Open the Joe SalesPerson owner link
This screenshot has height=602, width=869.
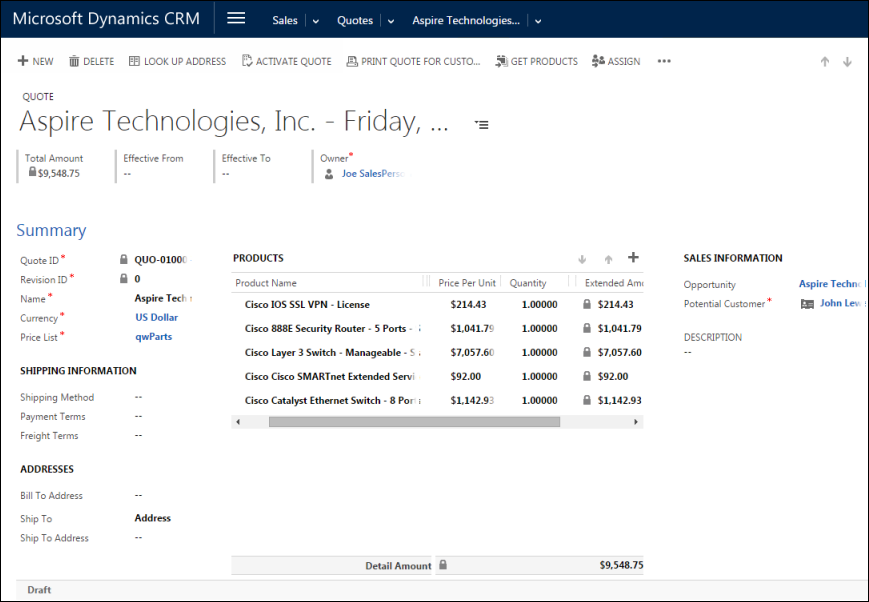click(371, 174)
